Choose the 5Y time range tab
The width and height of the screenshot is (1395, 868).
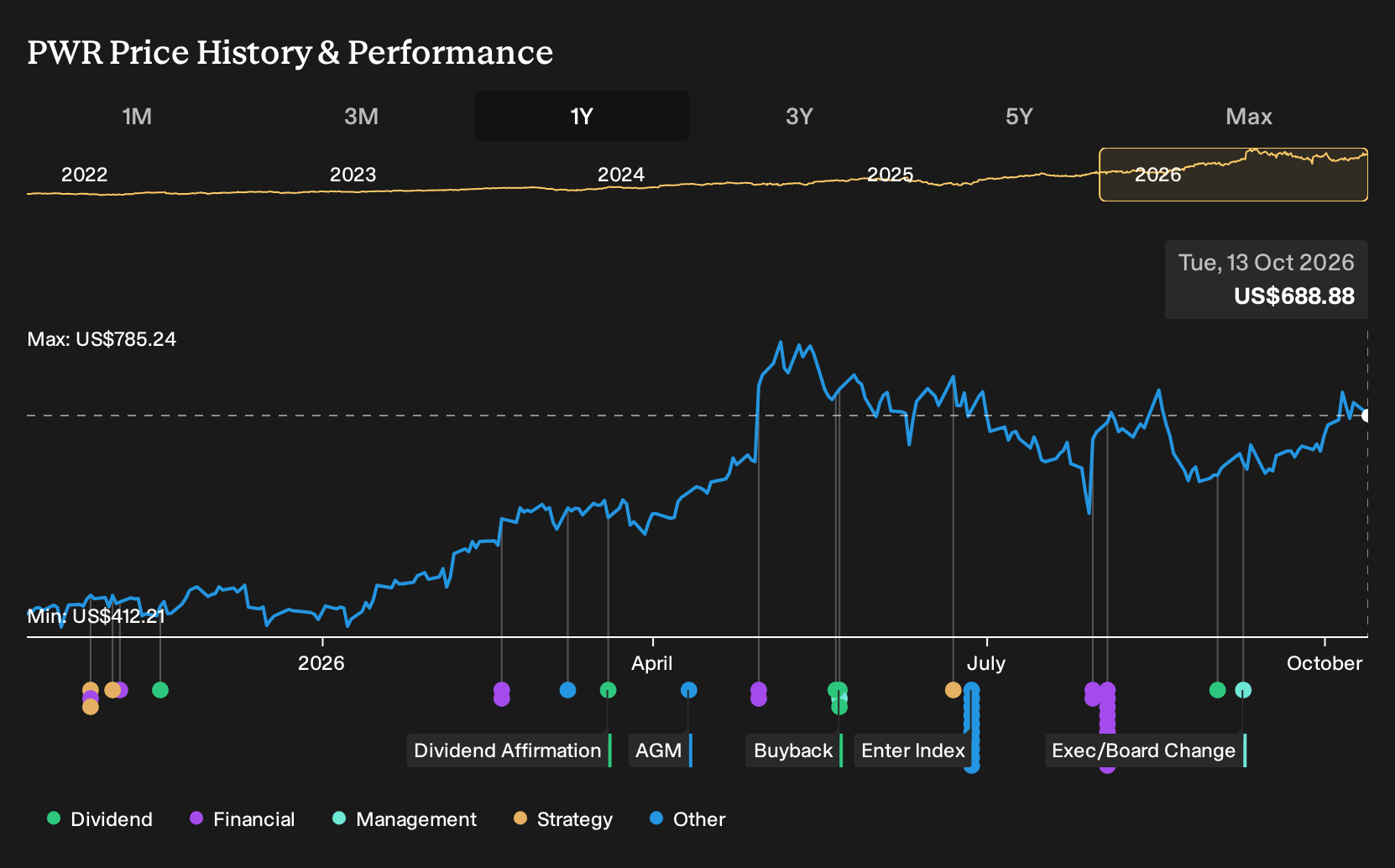coord(1019,116)
